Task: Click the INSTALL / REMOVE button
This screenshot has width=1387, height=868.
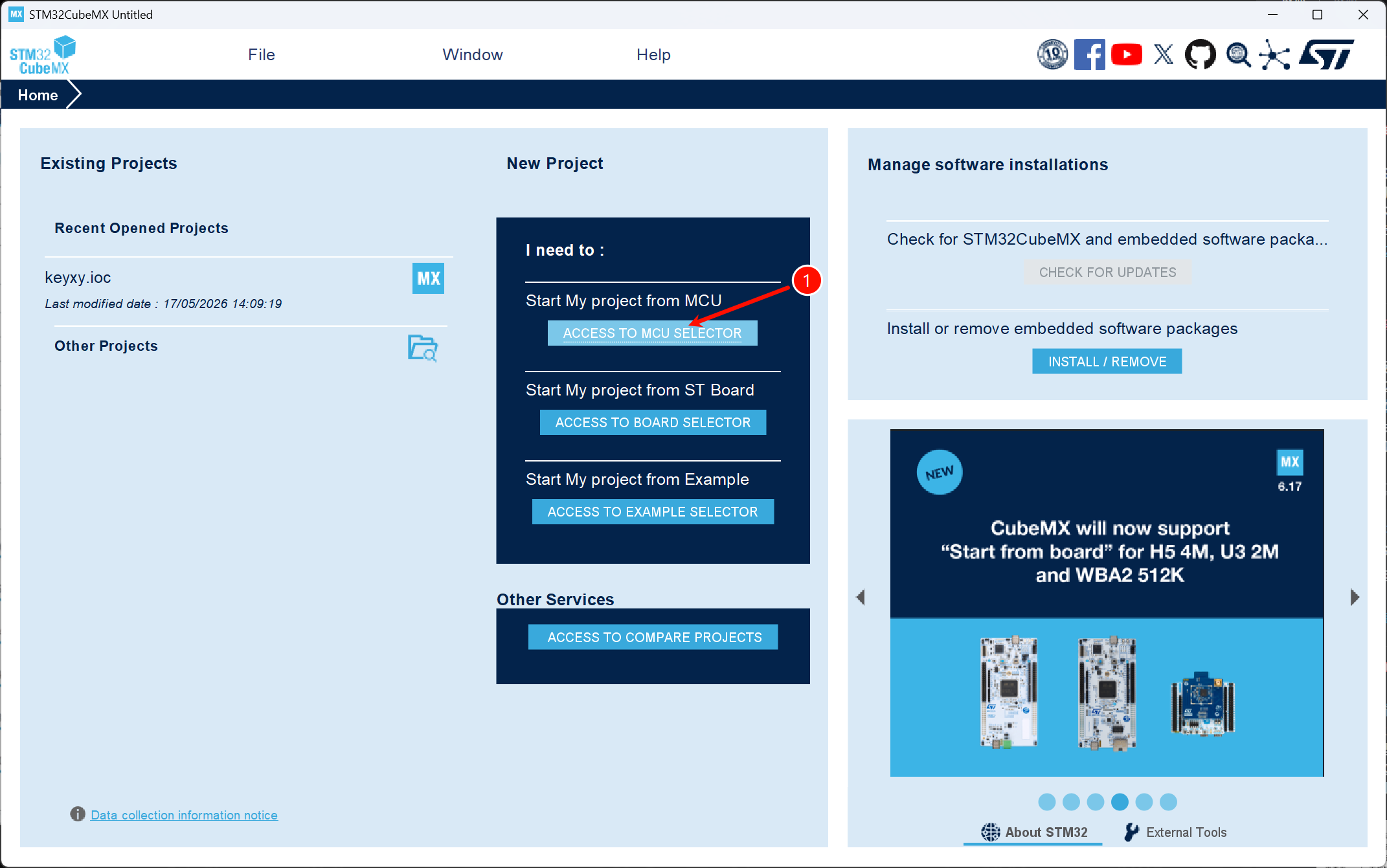Action: pyautogui.click(x=1107, y=362)
